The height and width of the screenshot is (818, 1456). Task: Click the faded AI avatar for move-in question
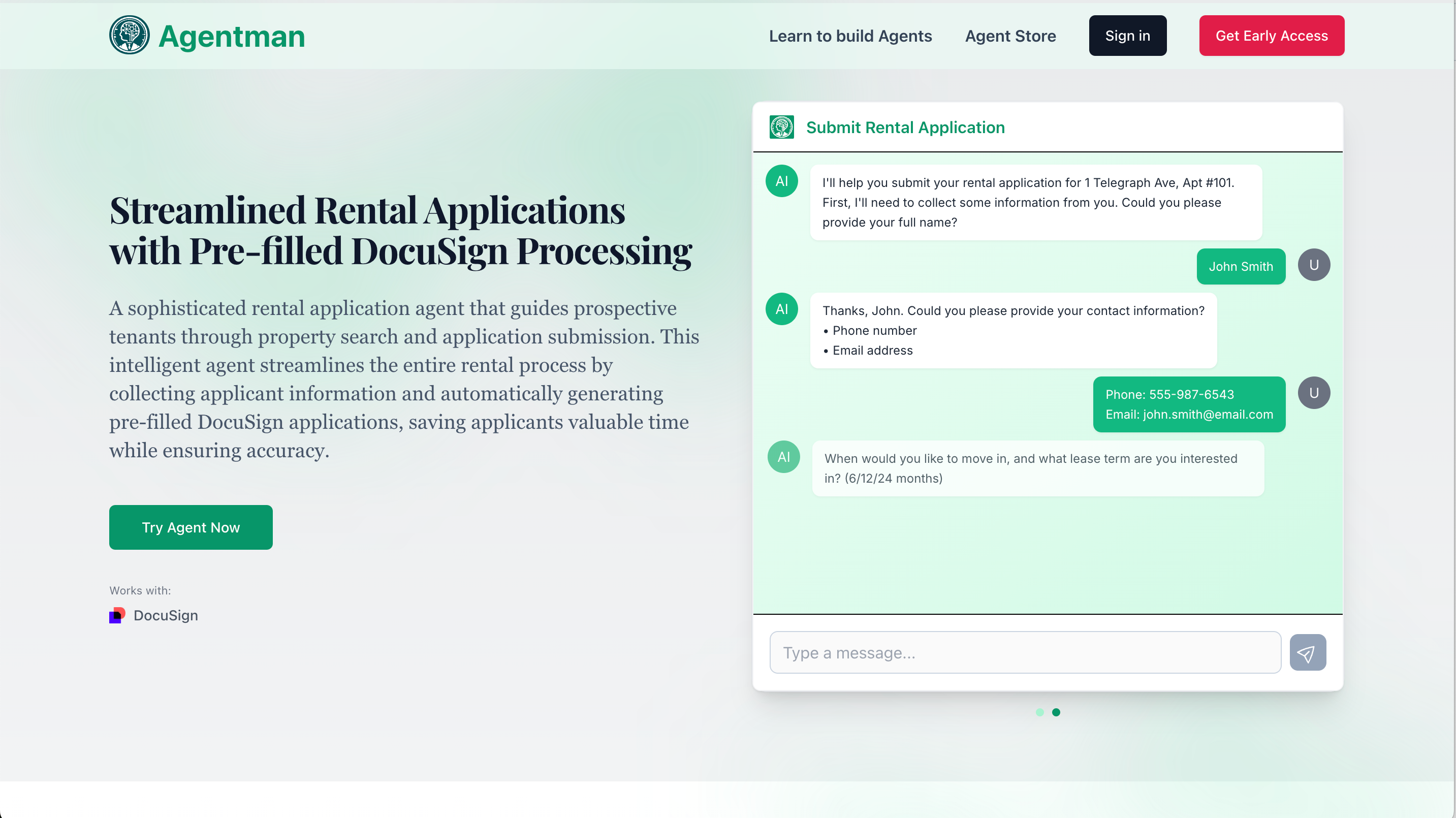[783, 457]
